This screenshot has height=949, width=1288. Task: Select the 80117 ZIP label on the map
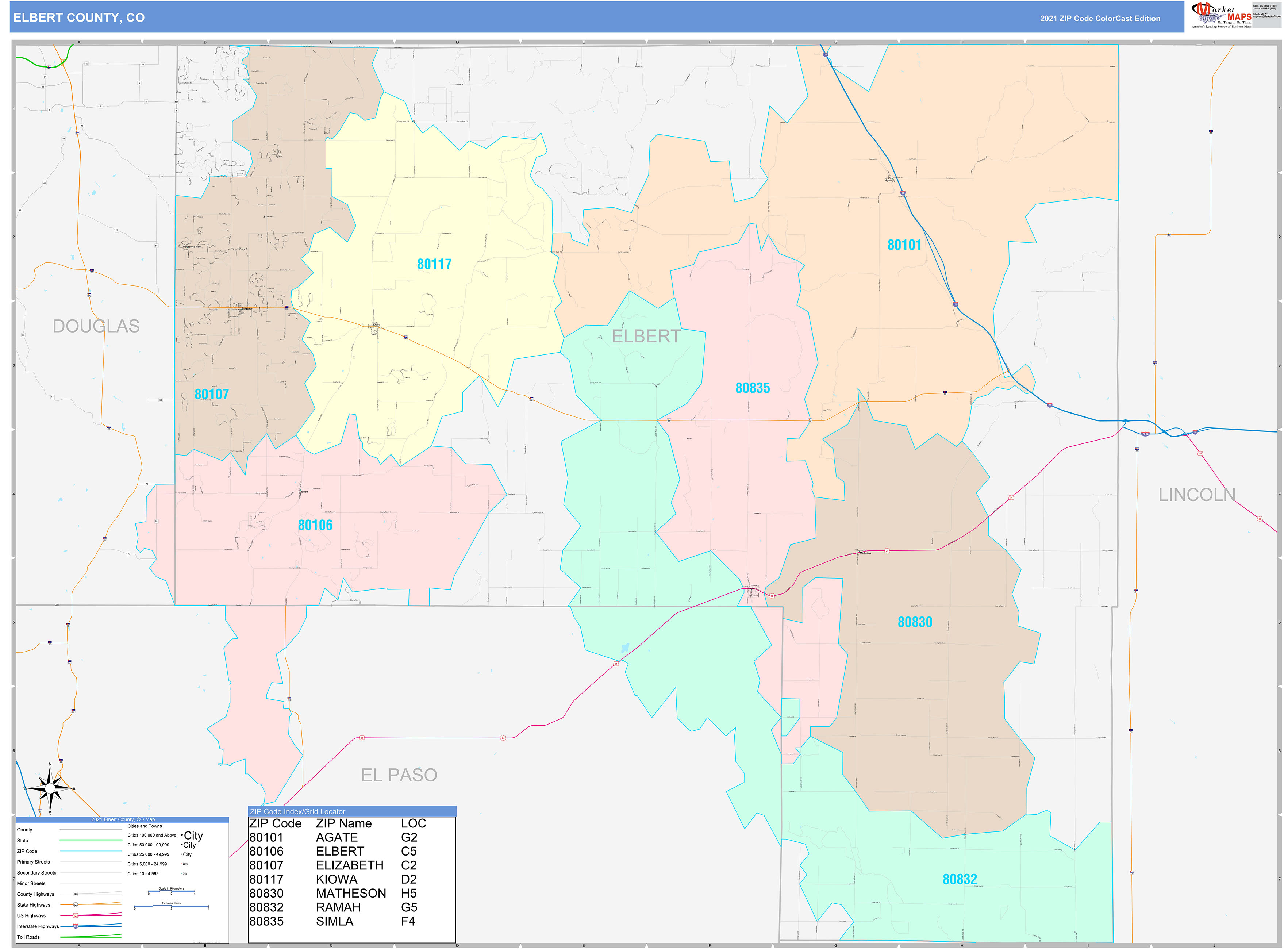click(x=434, y=264)
